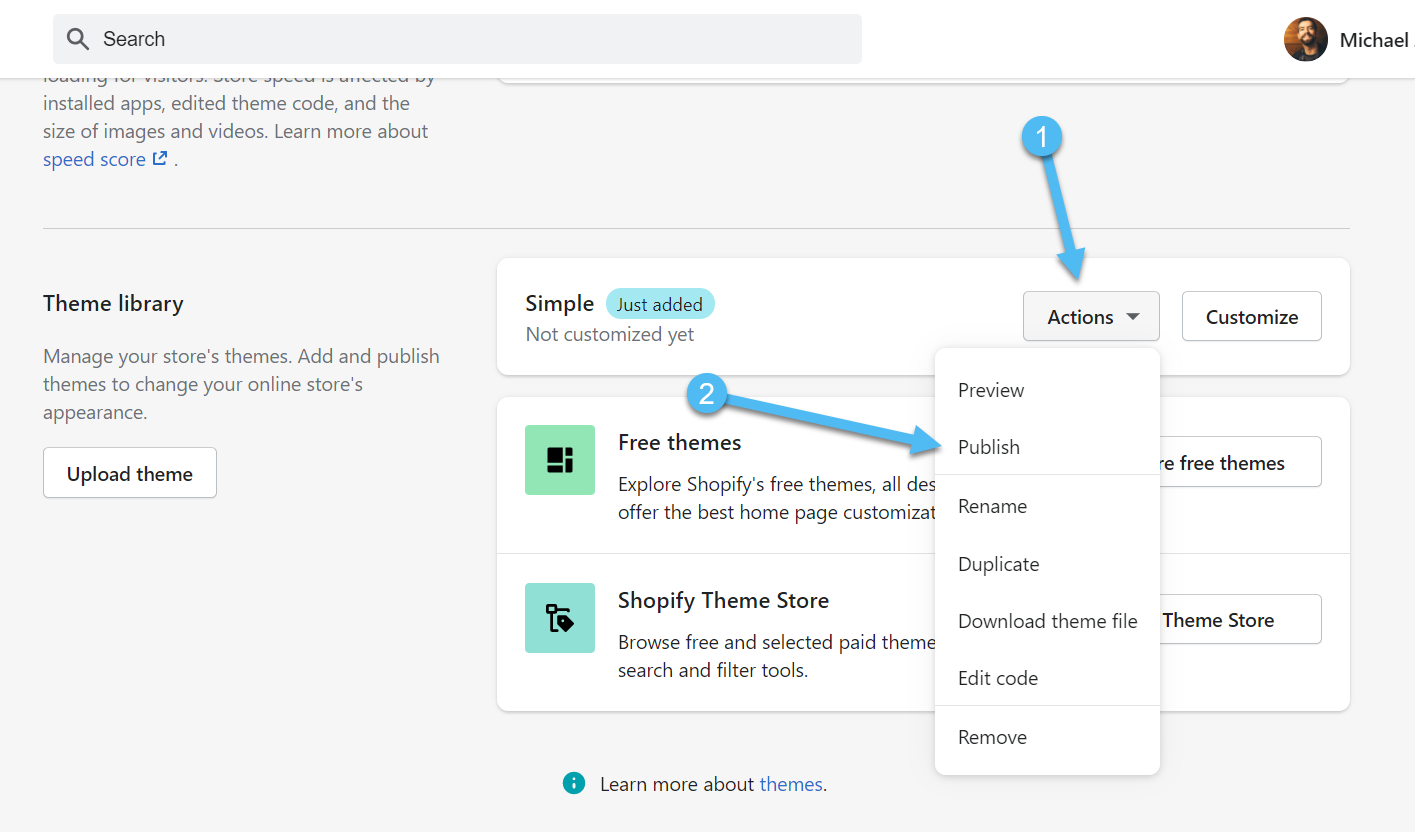
Task: Click the Upload theme button
Action: pyautogui.click(x=130, y=473)
